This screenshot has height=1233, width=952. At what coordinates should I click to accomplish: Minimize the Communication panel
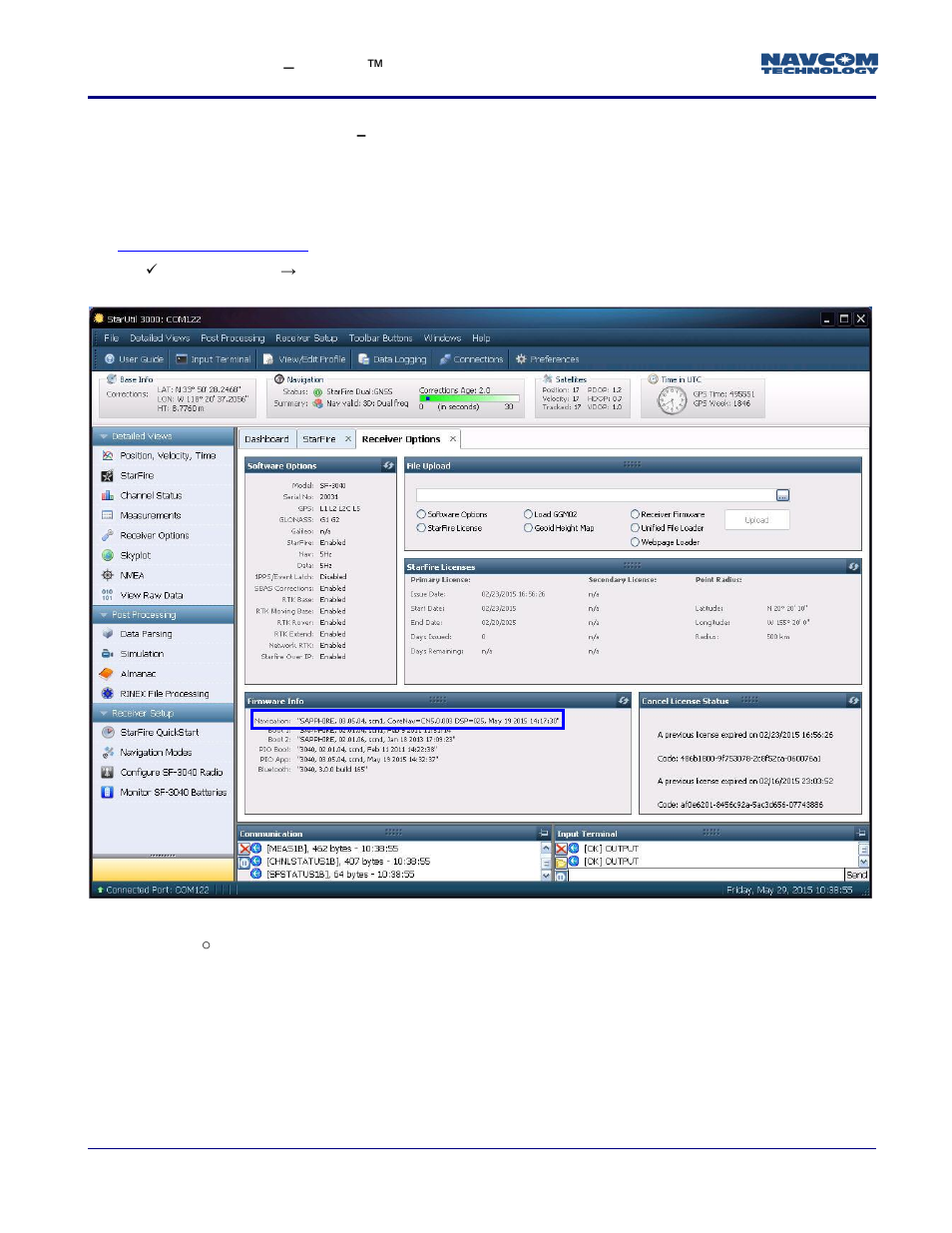coord(544,834)
